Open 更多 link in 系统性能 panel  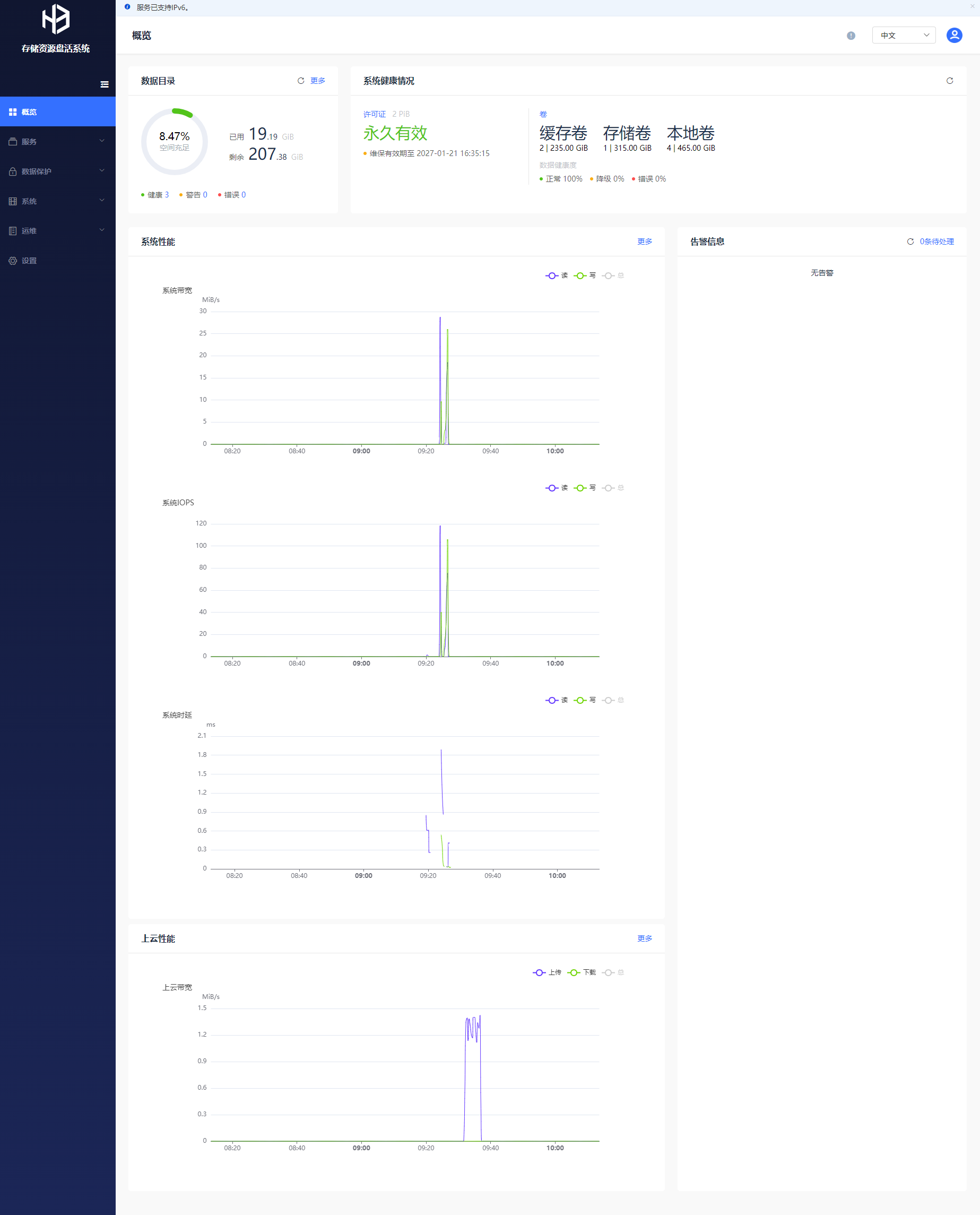pyautogui.click(x=644, y=242)
